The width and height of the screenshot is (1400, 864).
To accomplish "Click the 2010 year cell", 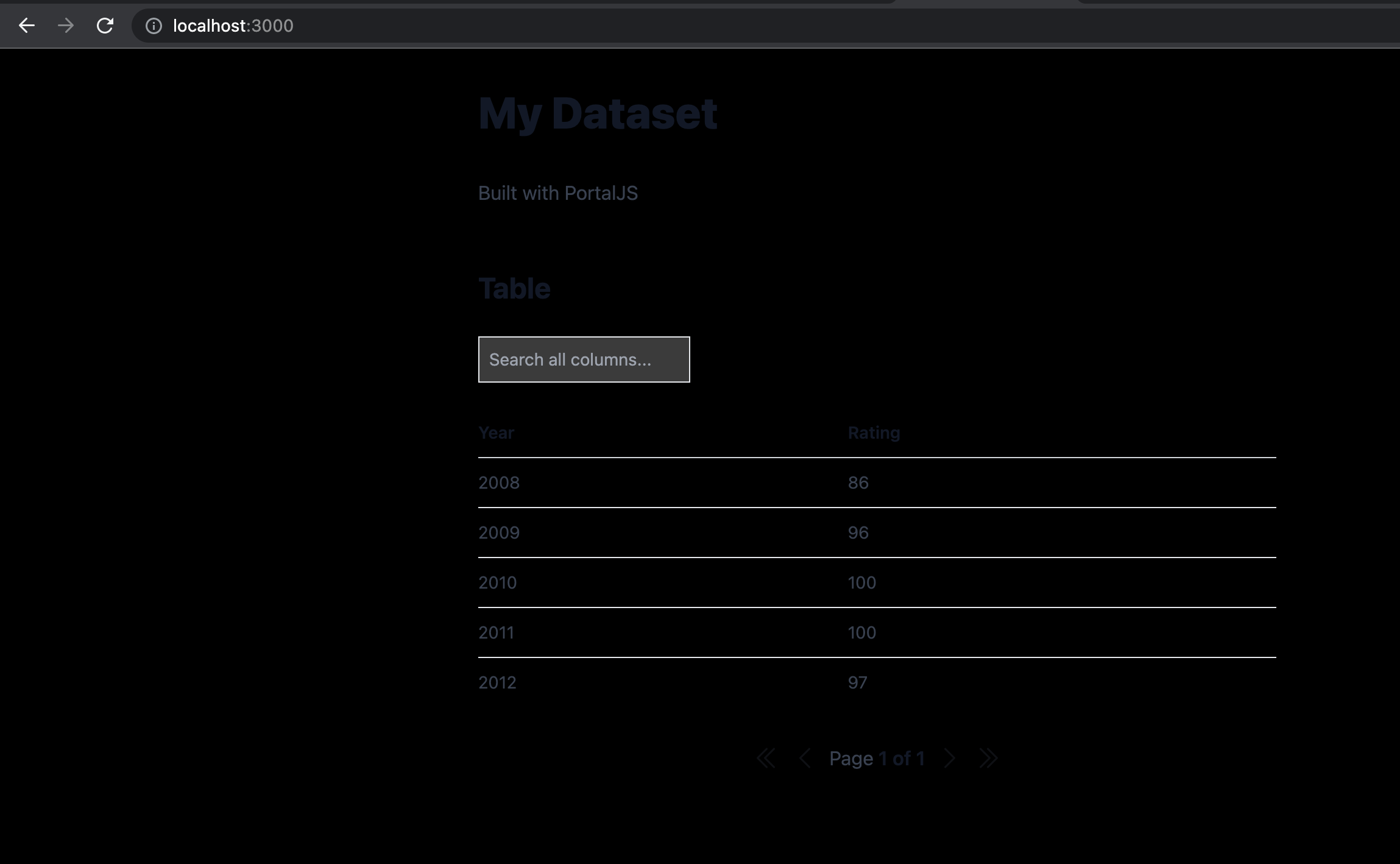I will 497,582.
